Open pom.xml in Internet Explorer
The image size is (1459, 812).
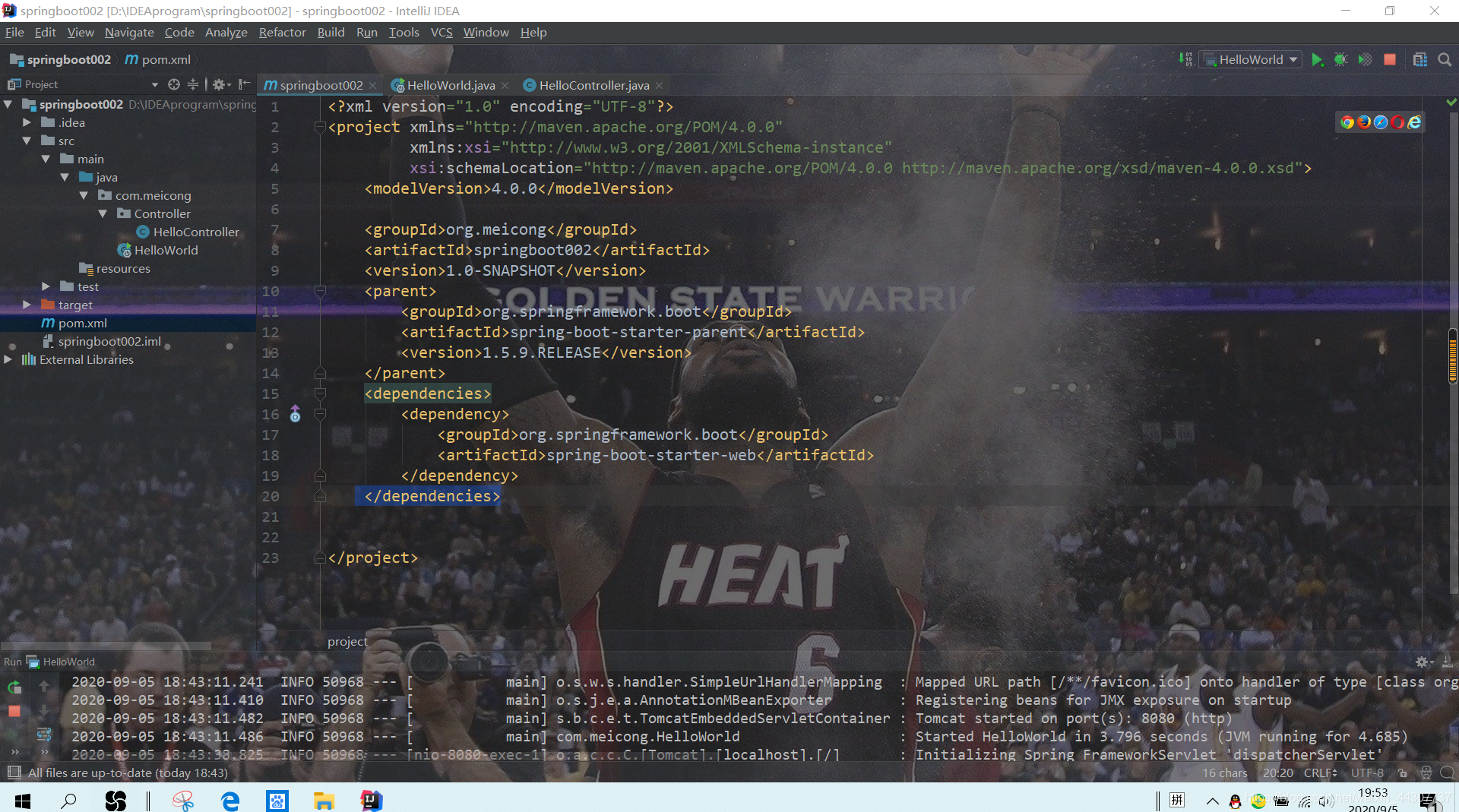pyautogui.click(x=1414, y=122)
